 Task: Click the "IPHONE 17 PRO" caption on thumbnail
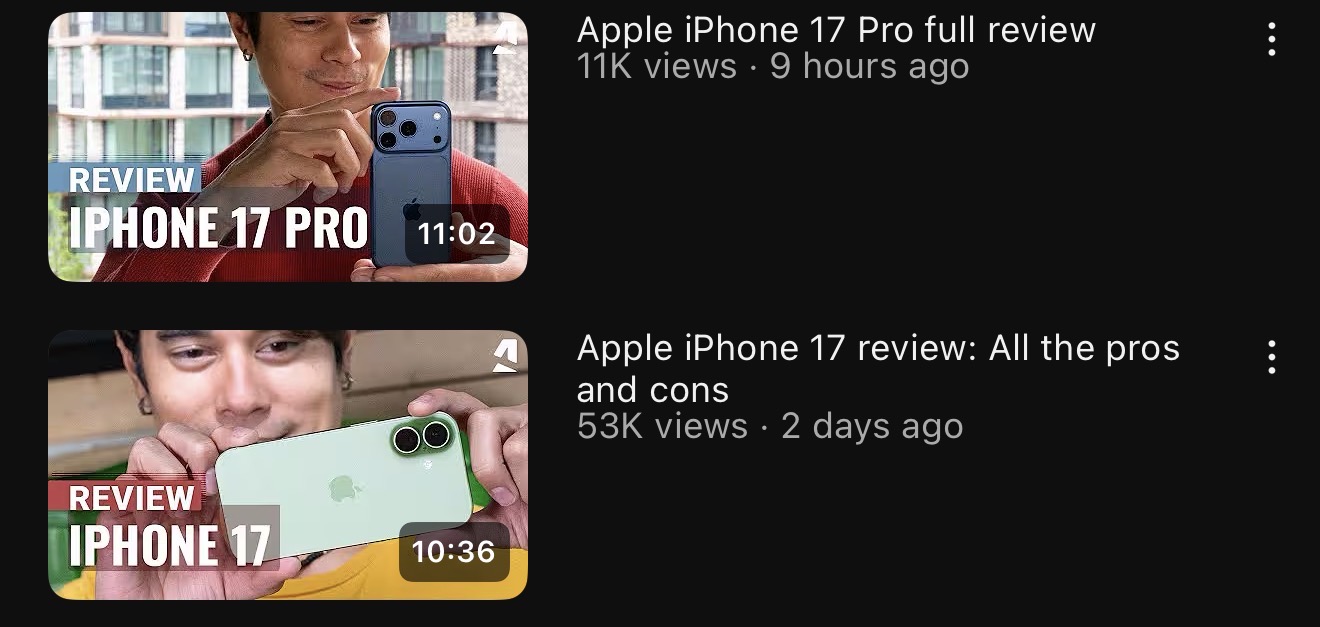218,228
